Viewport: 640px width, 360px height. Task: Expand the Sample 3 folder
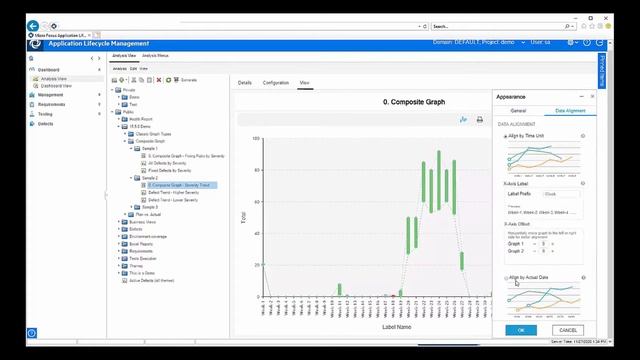click(131, 207)
